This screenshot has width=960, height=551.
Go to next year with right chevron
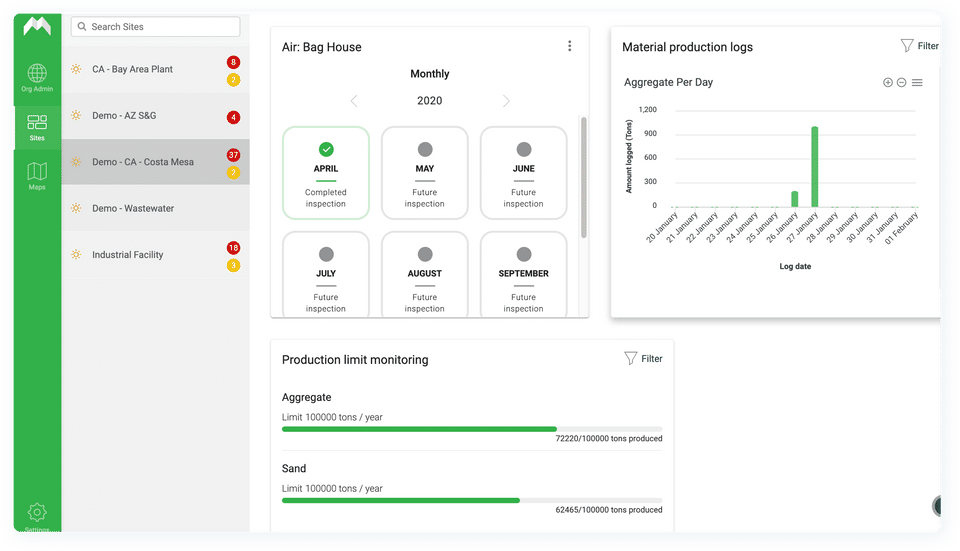[506, 101]
